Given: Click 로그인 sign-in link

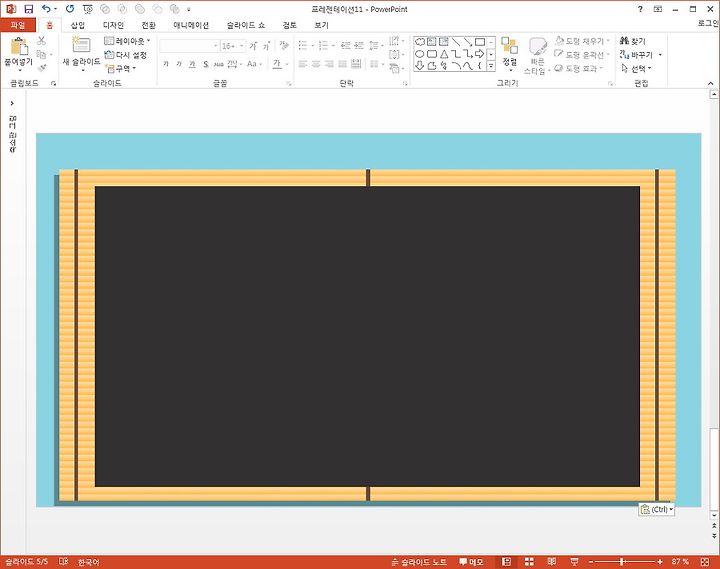Looking at the screenshot, I should pos(708,23).
